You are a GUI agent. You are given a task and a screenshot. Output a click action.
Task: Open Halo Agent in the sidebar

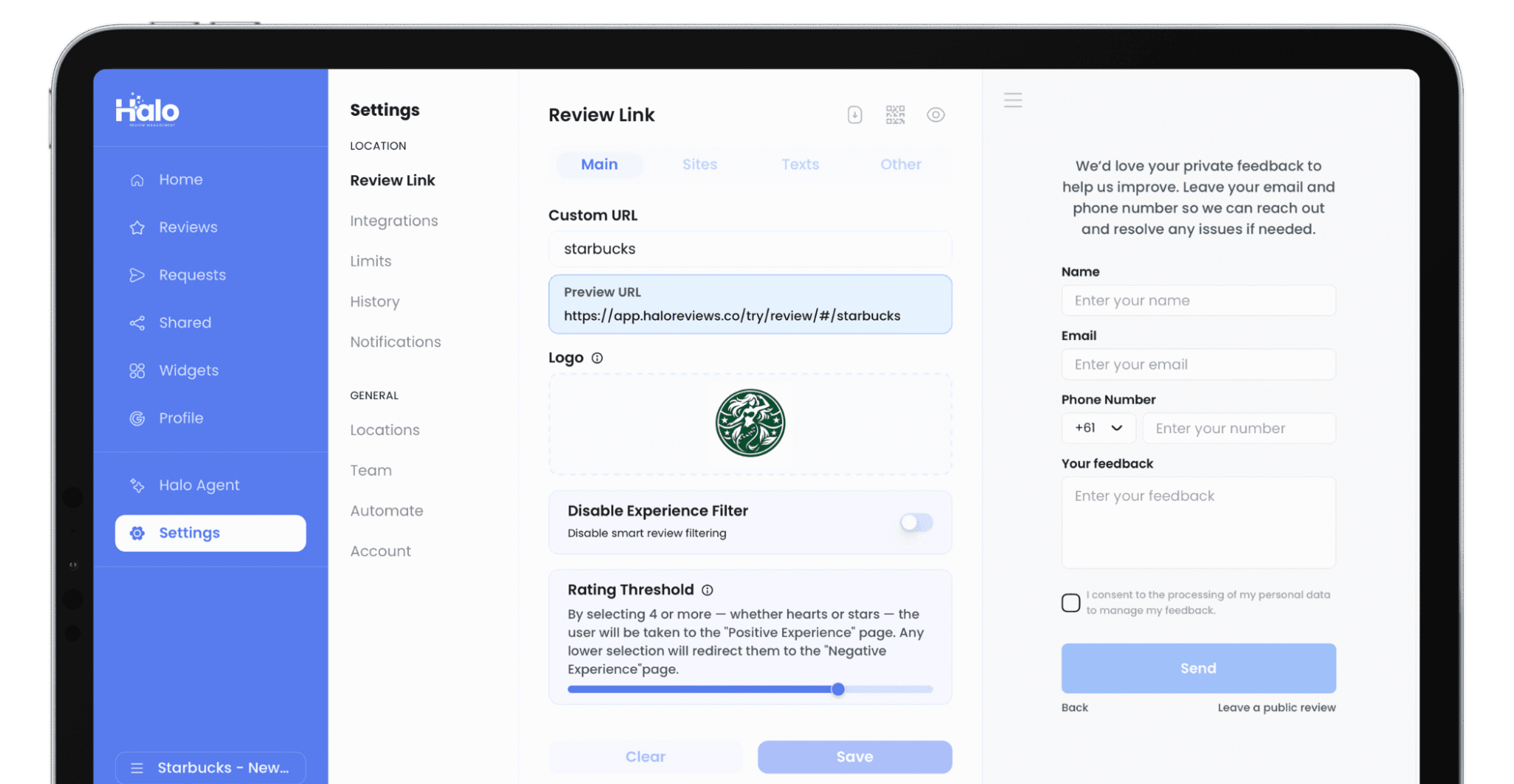point(199,485)
